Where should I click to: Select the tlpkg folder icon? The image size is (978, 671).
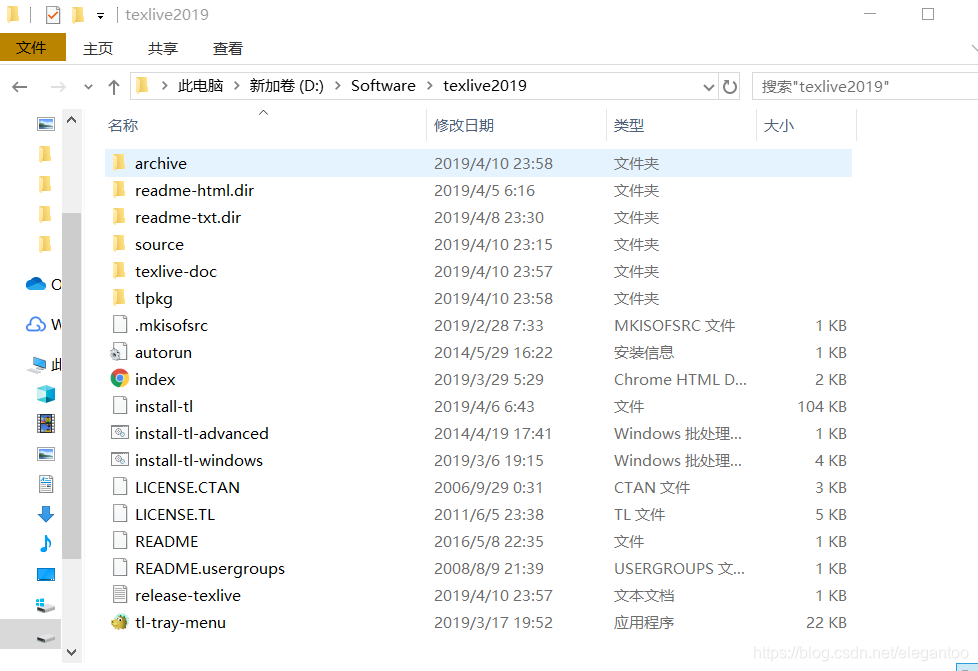tap(119, 298)
